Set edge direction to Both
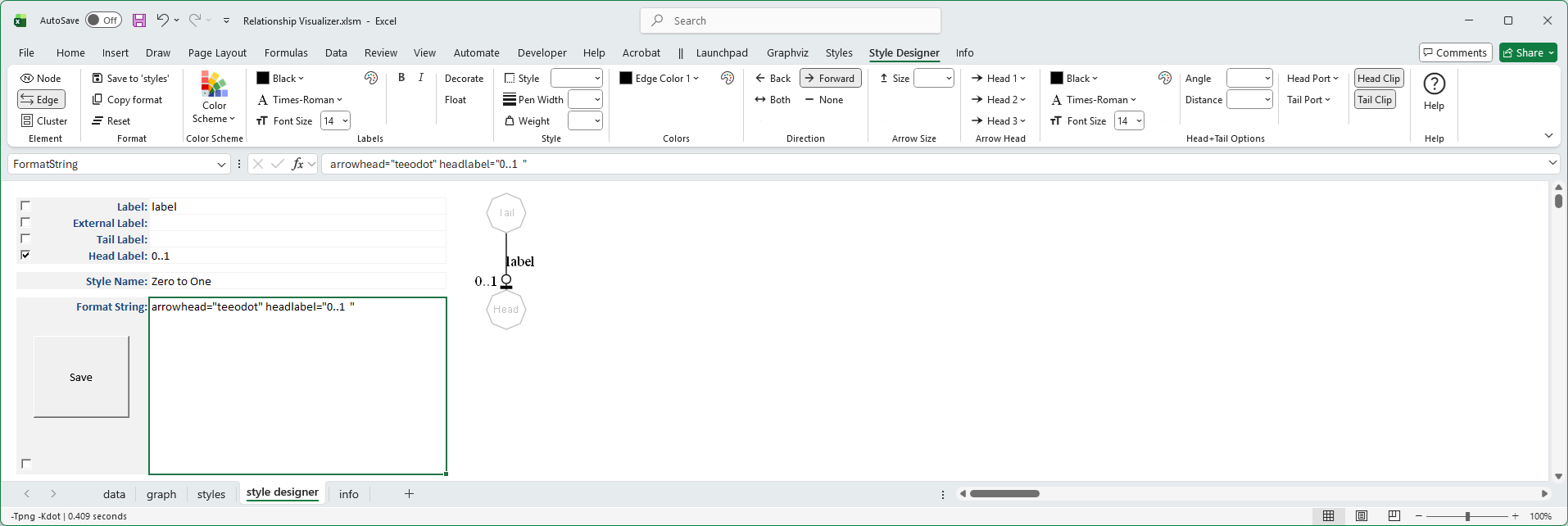 (773, 100)
